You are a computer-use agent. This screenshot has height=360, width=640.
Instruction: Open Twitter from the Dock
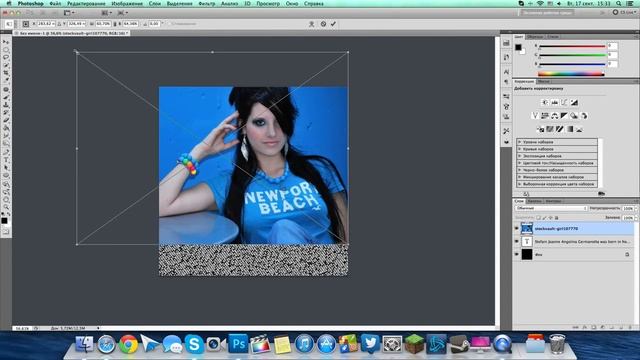click(x=370, y=344)
